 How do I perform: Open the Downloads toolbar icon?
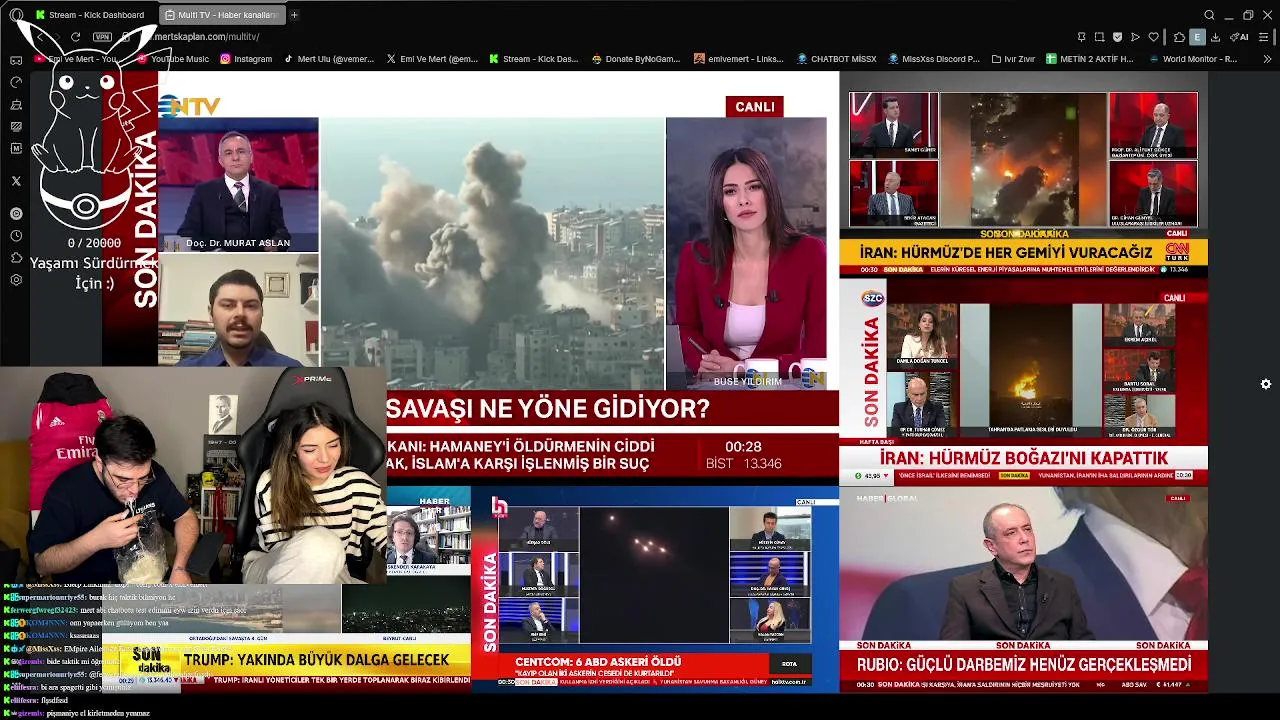point(1215,37)
